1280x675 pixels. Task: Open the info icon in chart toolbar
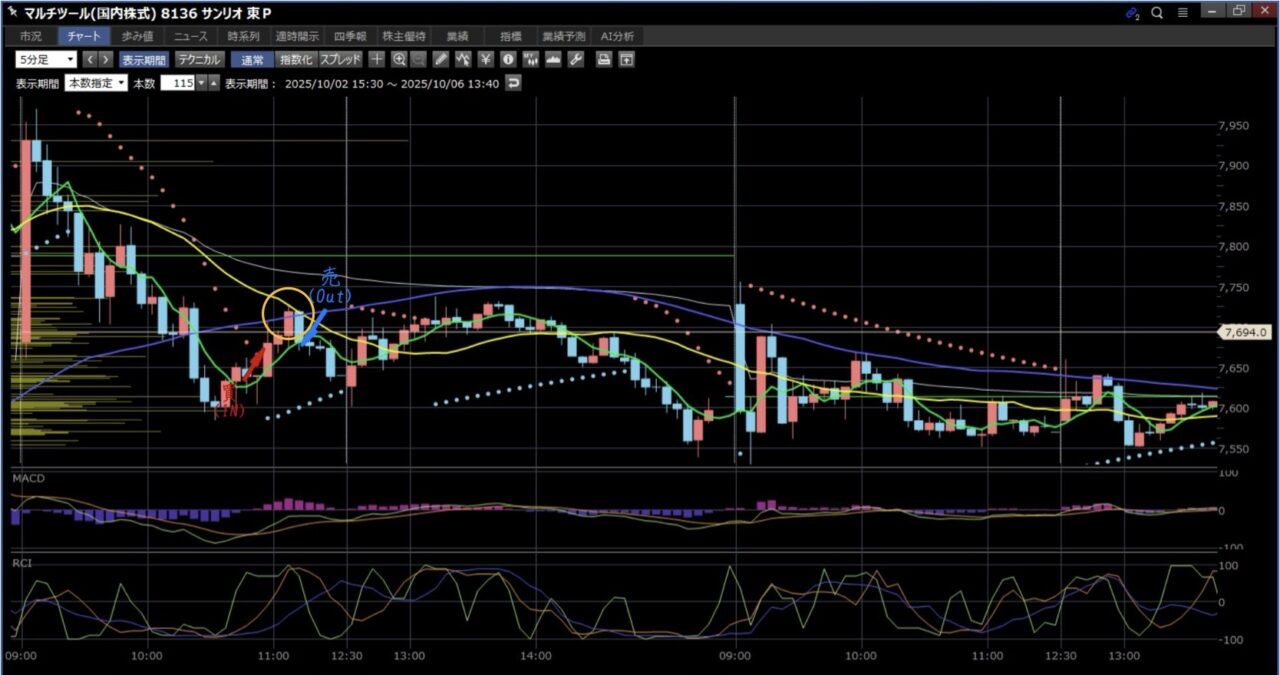(x=508, y=59)
